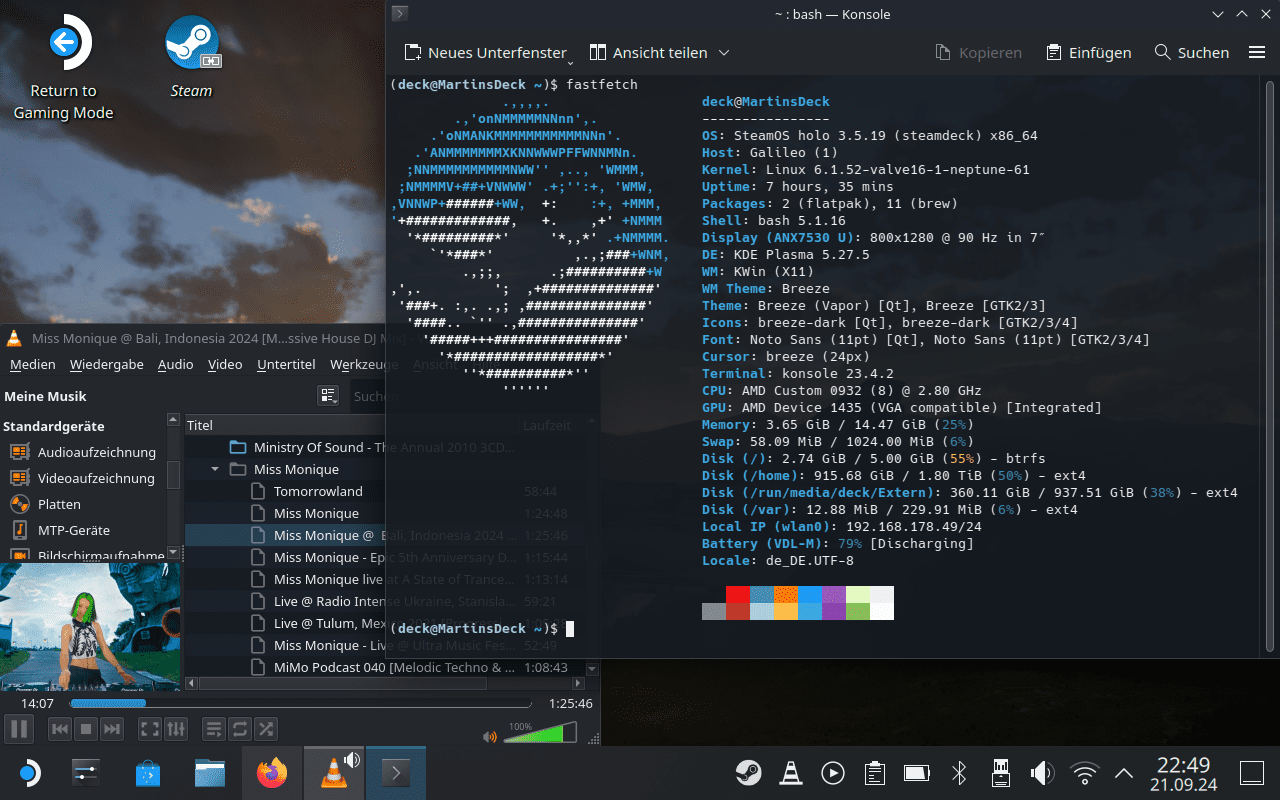1280x800 pixels.
Task: Click Suchen in Konsole toolbar
Action: tap(1192, 52)
